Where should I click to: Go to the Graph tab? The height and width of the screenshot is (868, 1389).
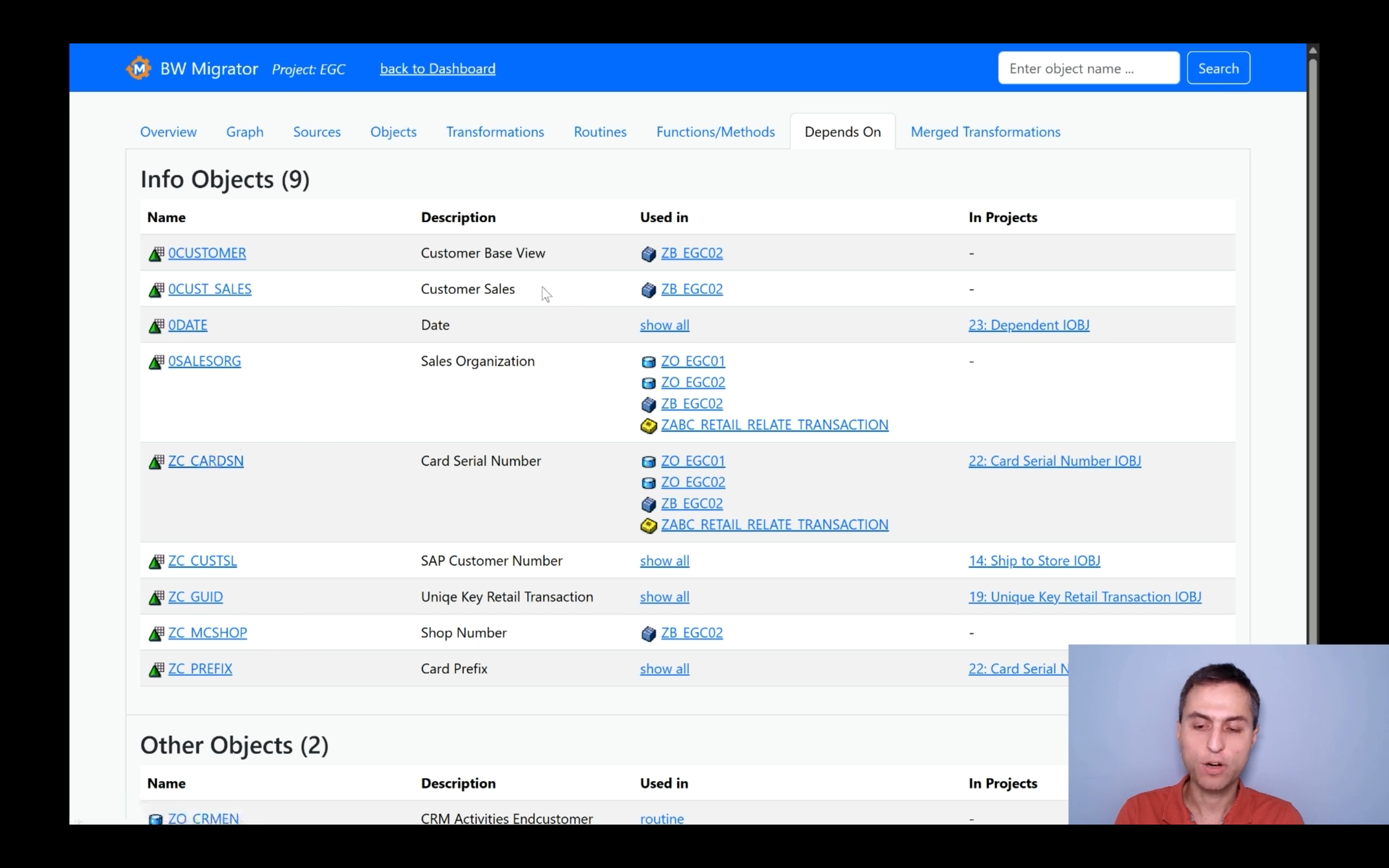[245, 132]
